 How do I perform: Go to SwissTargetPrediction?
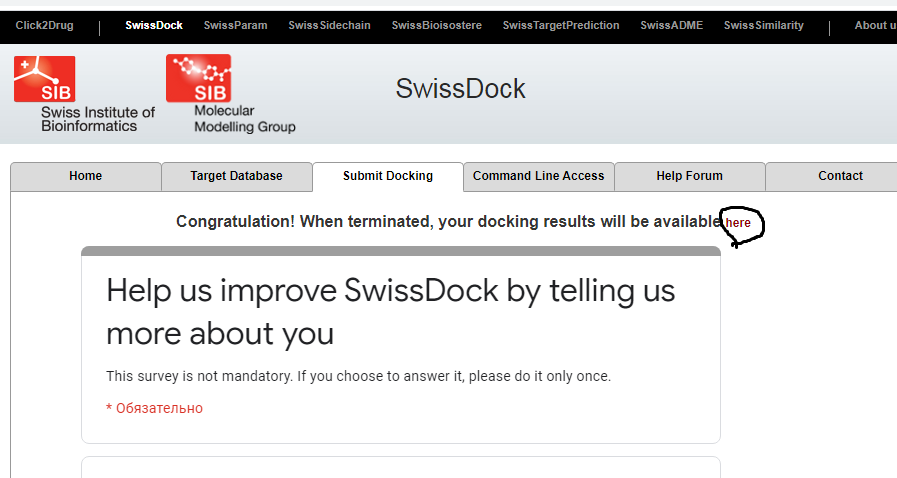point(561,25)
